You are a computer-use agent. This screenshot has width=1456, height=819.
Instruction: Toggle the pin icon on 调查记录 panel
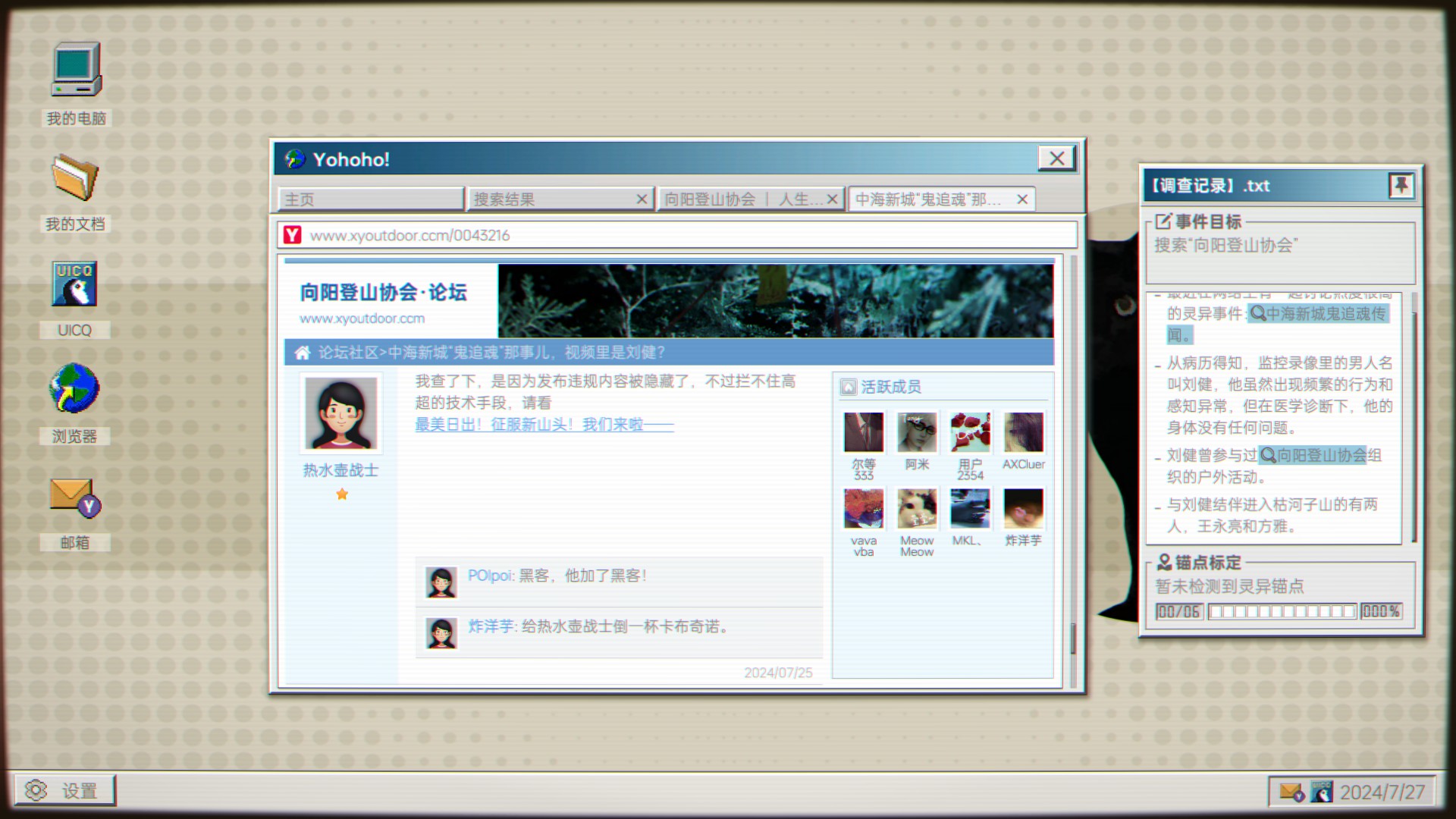[1400, 185]
